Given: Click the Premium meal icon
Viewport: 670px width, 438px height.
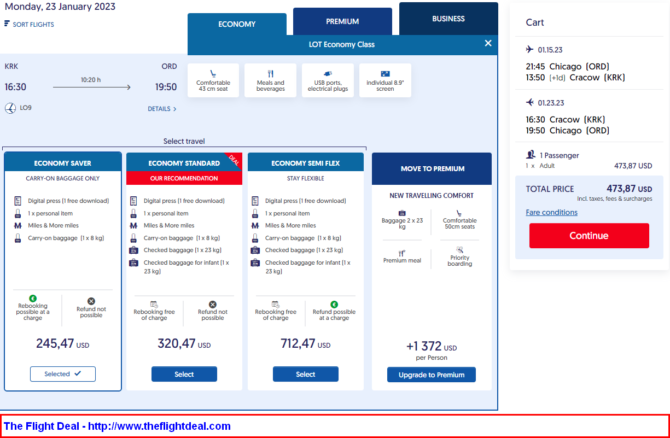Looking at the screenshot, I should tap(402, 253).
